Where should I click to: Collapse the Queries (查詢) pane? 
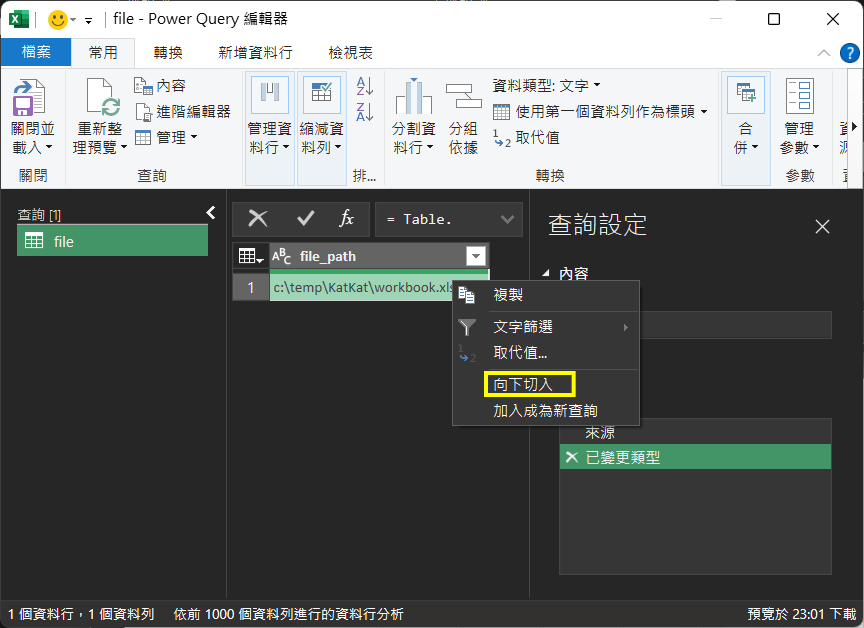tap(211, 212)
